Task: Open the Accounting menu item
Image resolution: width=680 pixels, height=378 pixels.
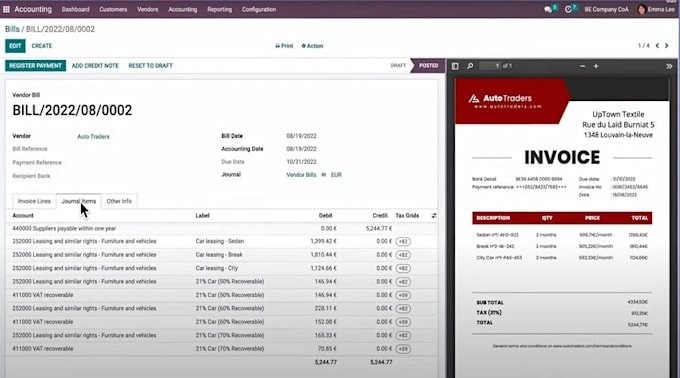Action: point(183,9)
